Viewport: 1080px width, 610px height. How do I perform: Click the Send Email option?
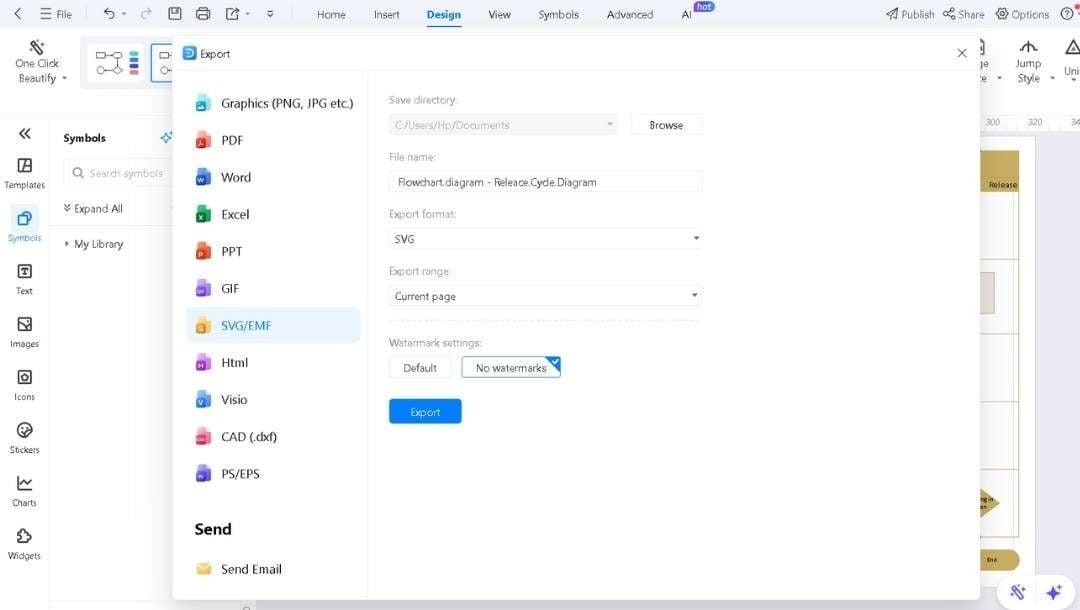pos(253,568)
